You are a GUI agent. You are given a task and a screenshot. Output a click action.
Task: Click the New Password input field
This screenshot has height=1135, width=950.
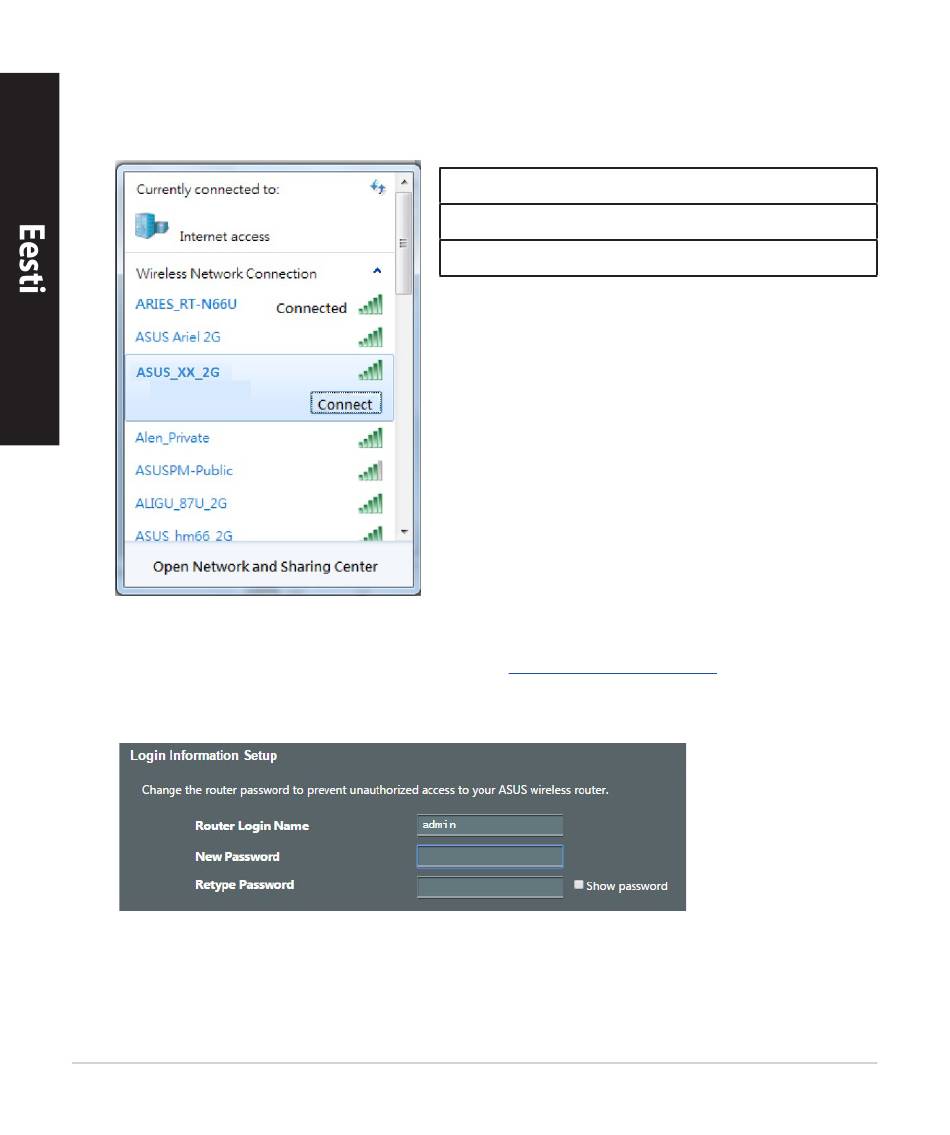pos(490,856)
